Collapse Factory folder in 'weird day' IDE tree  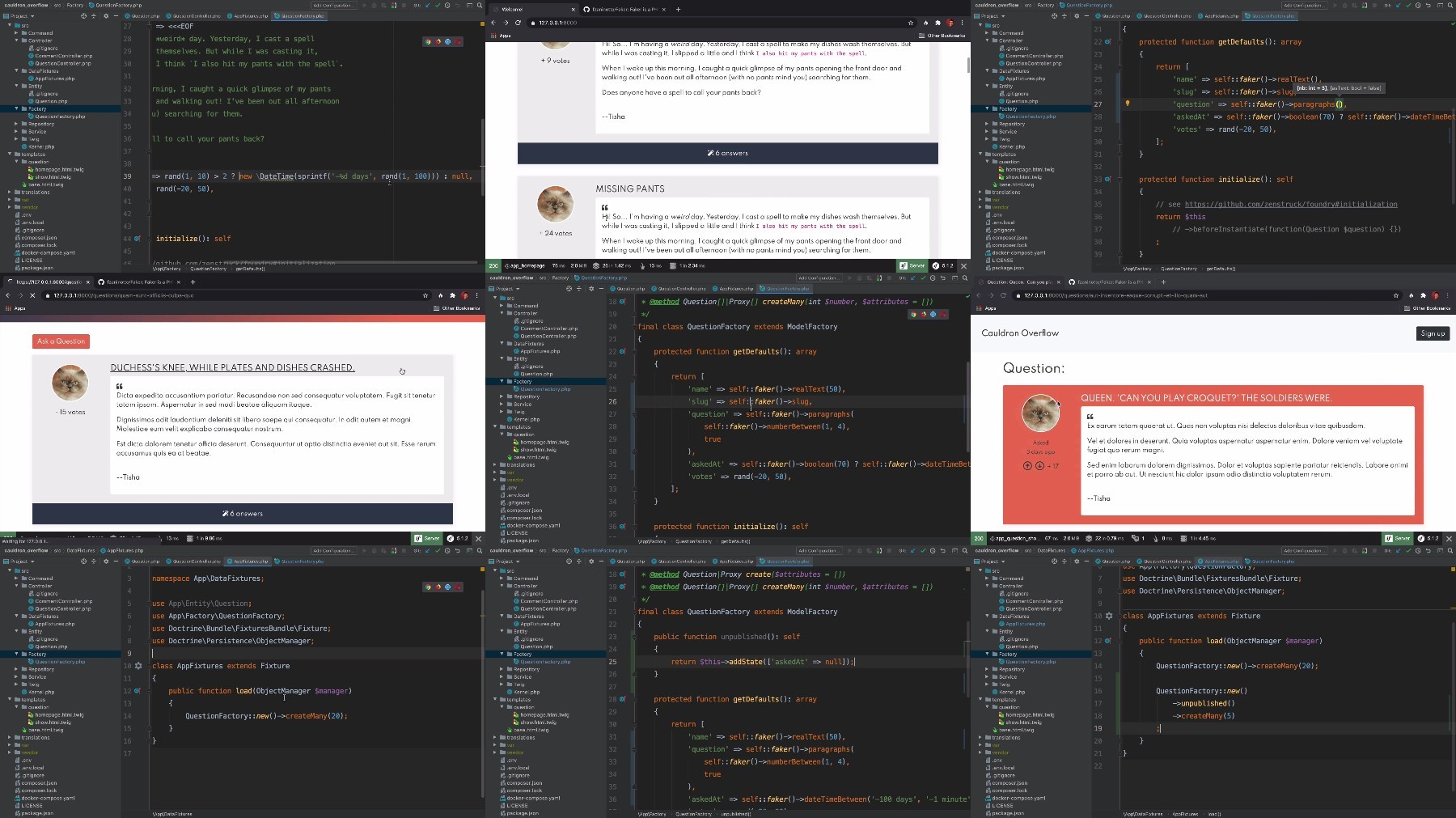coord(15,108)
